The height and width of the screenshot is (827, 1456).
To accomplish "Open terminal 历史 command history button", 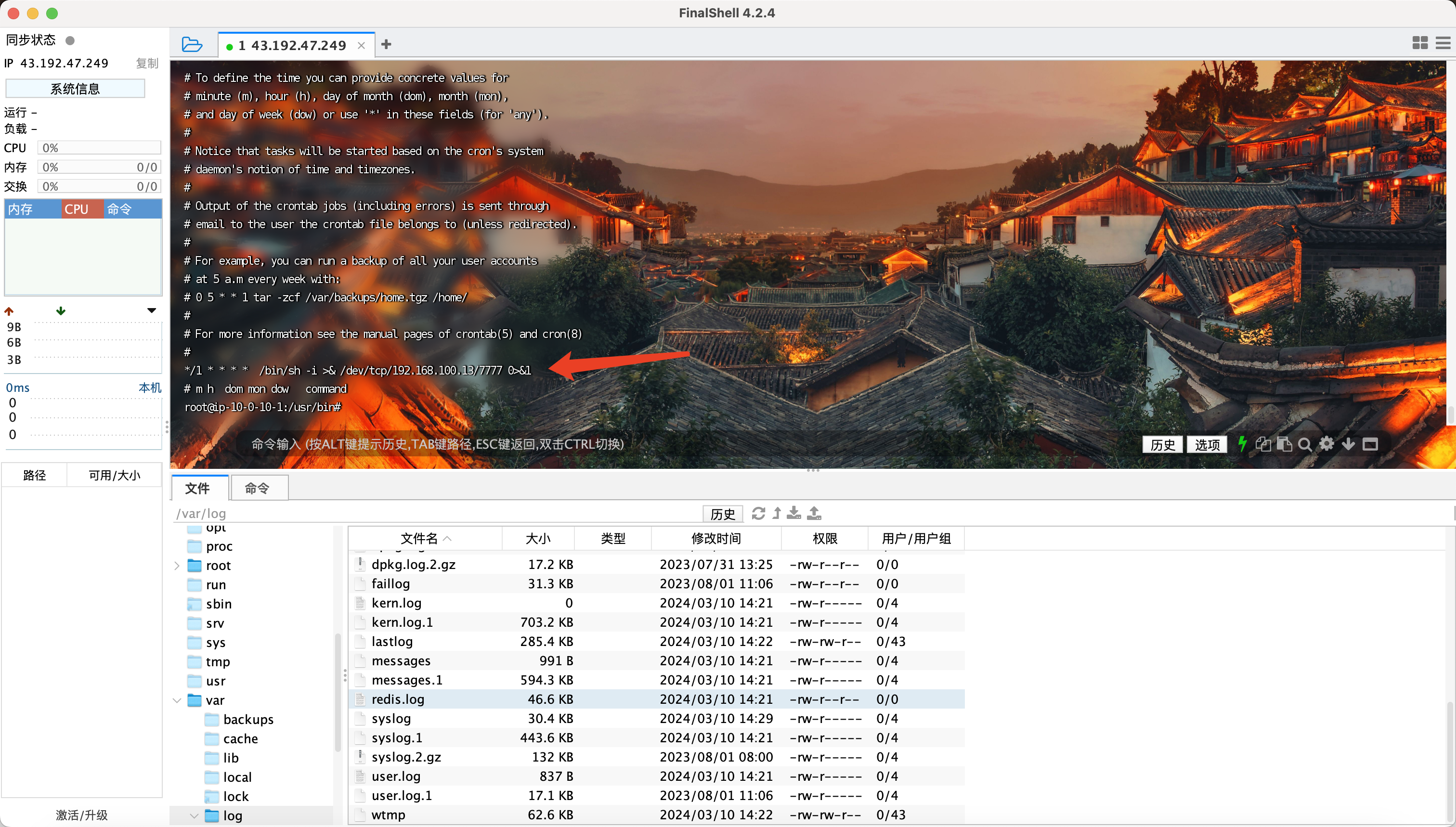I will [1162, 444].
